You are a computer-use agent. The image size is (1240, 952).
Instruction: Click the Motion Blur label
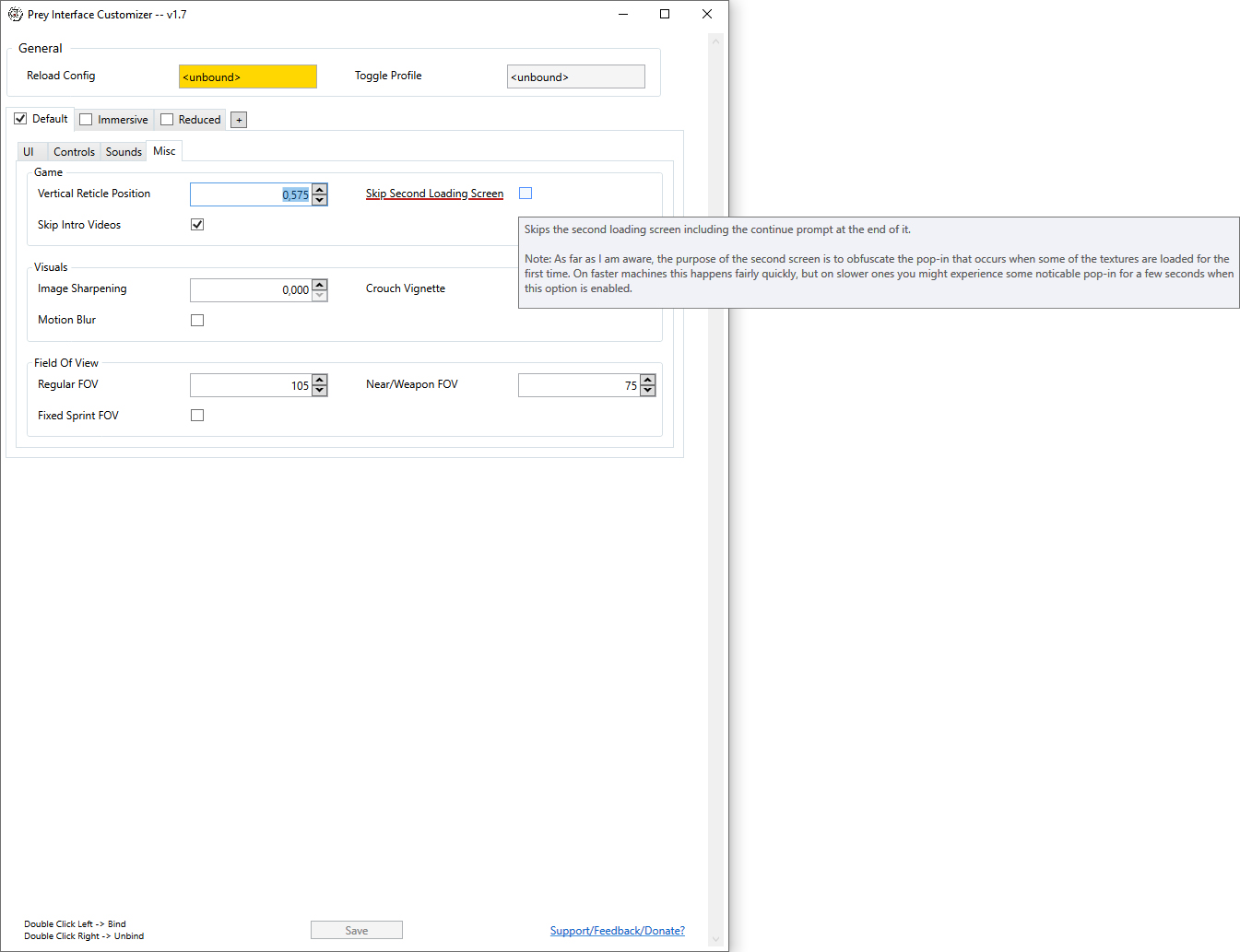[x=66, y=320]
